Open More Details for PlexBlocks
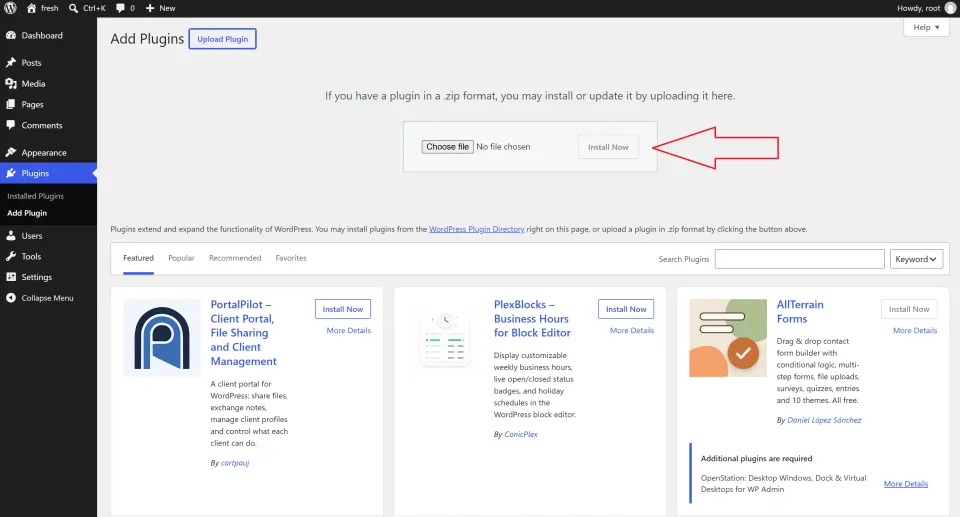This screenshot has width=960, height=517. coord(632,330)
